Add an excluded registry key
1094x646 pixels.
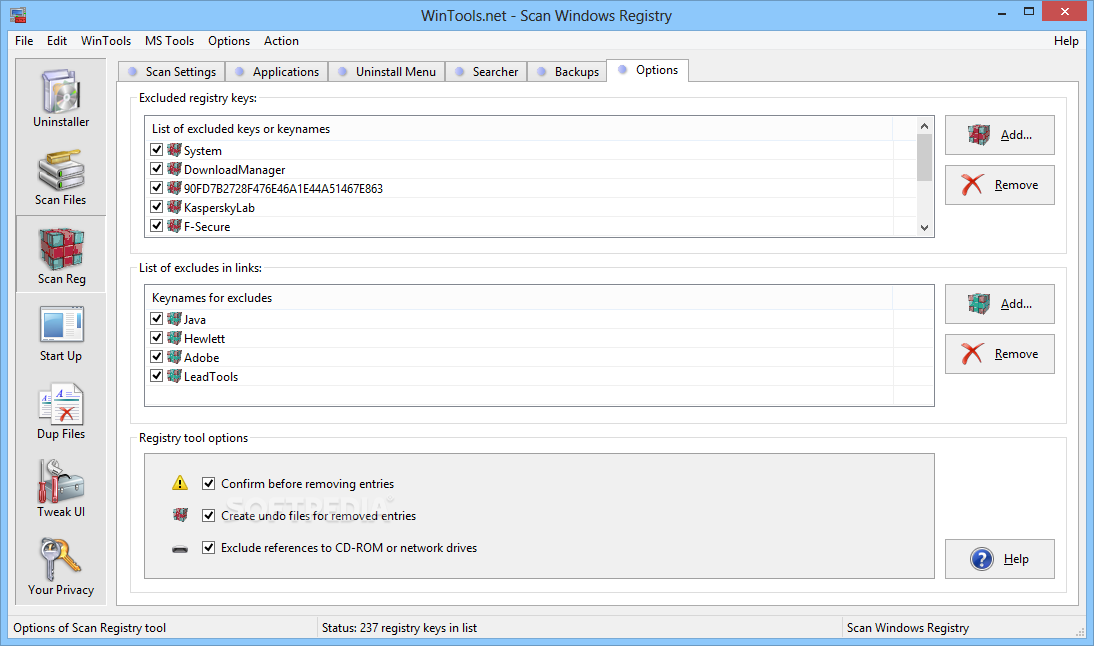tap(1000, 135)
